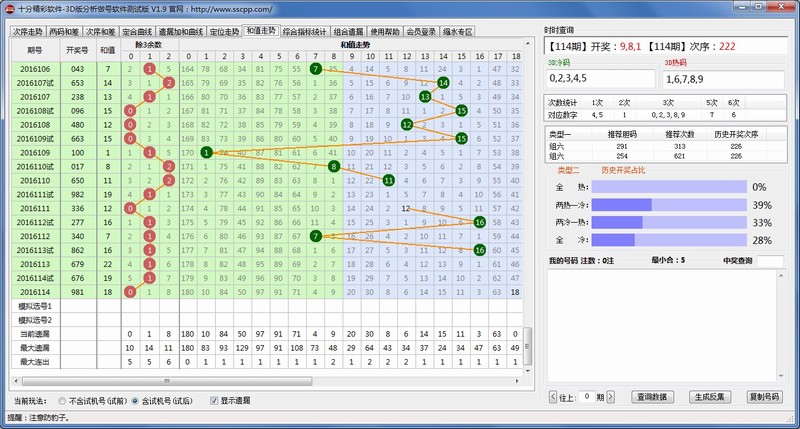The width and height of the screenshot is (800, 429).
Task: Click the green ball 14 in row 2016107试
Action: (443, 82)
